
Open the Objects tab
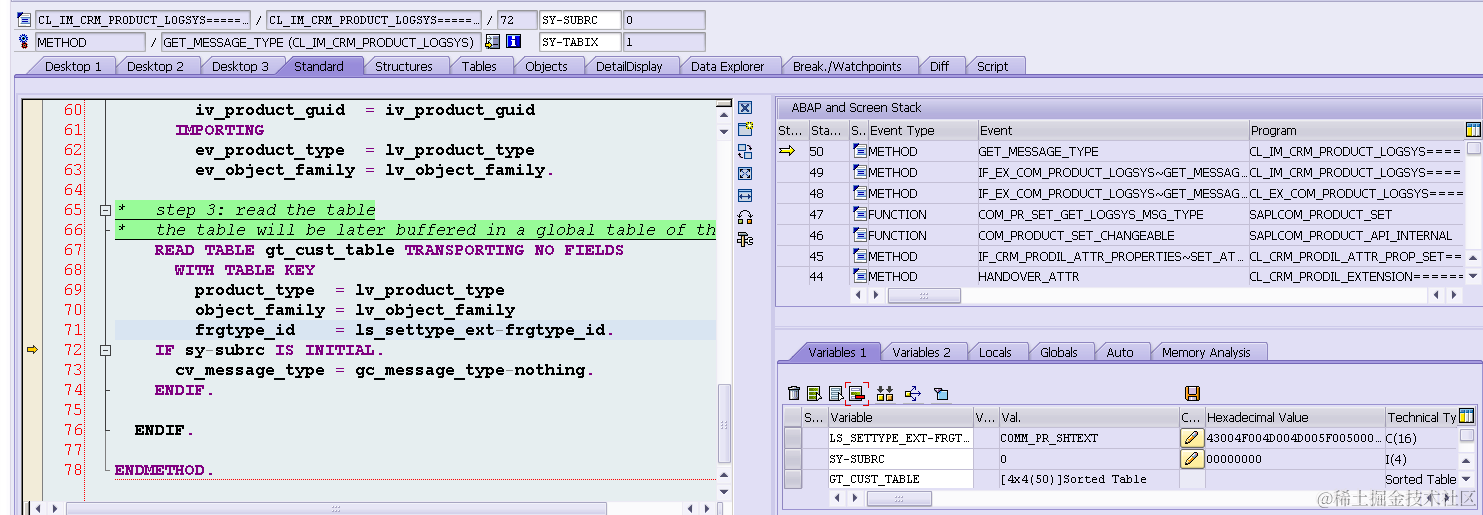546,66
